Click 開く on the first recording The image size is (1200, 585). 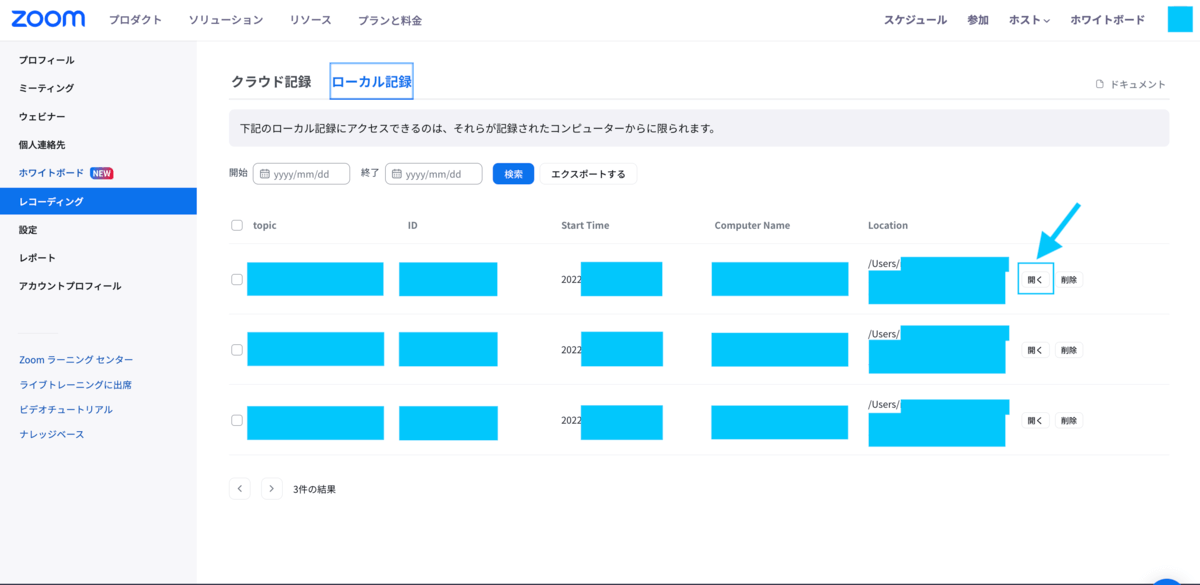pyautogui.click(x=1035, y=279)
